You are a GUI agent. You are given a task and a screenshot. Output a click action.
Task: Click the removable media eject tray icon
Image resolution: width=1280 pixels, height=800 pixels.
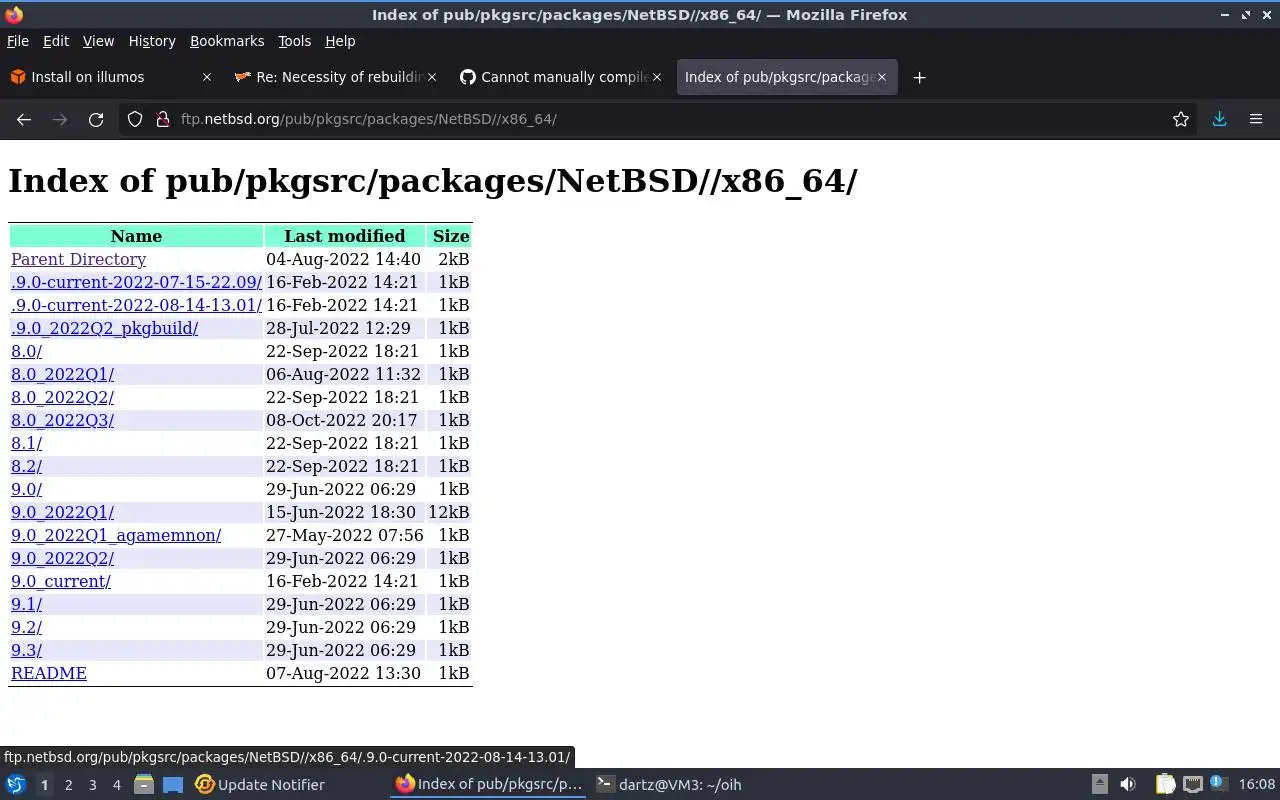pyautogui.click(x=1099, y=785)
